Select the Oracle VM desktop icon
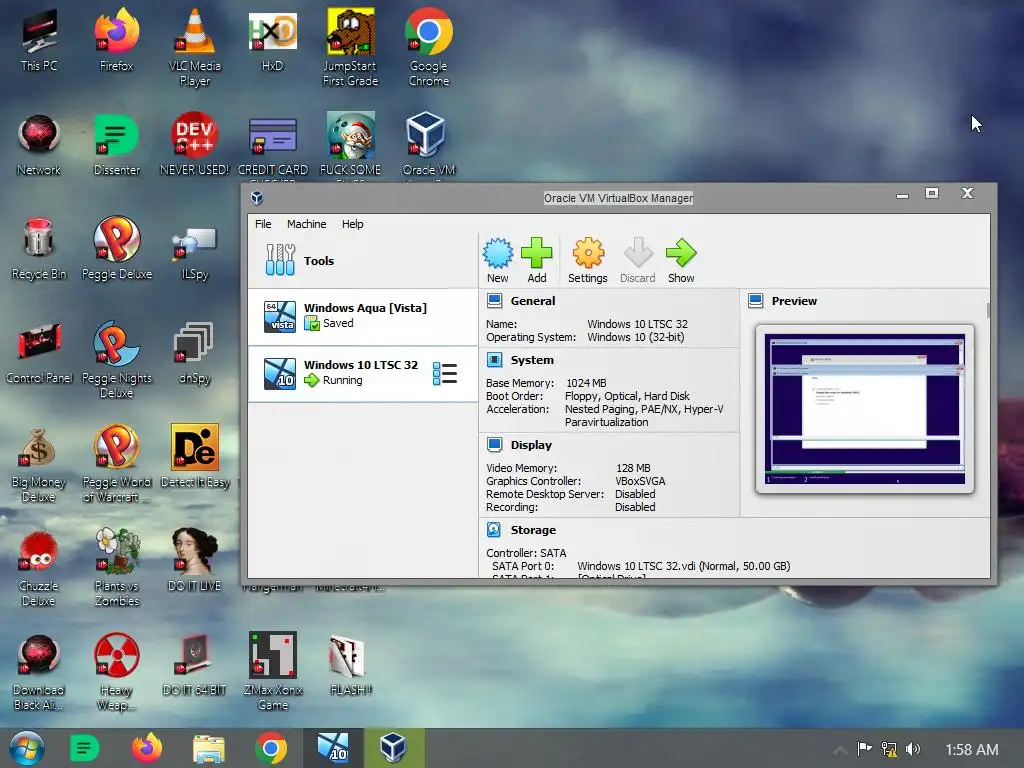 429,146
